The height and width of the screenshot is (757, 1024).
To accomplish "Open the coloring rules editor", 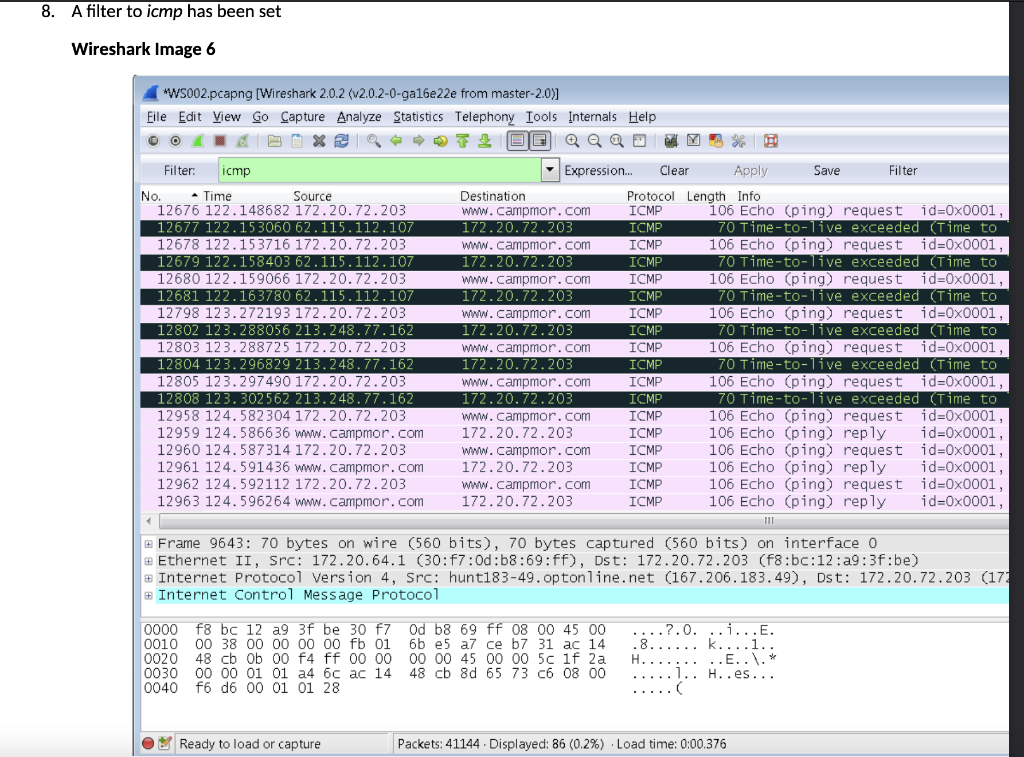I will click(714, 141).
